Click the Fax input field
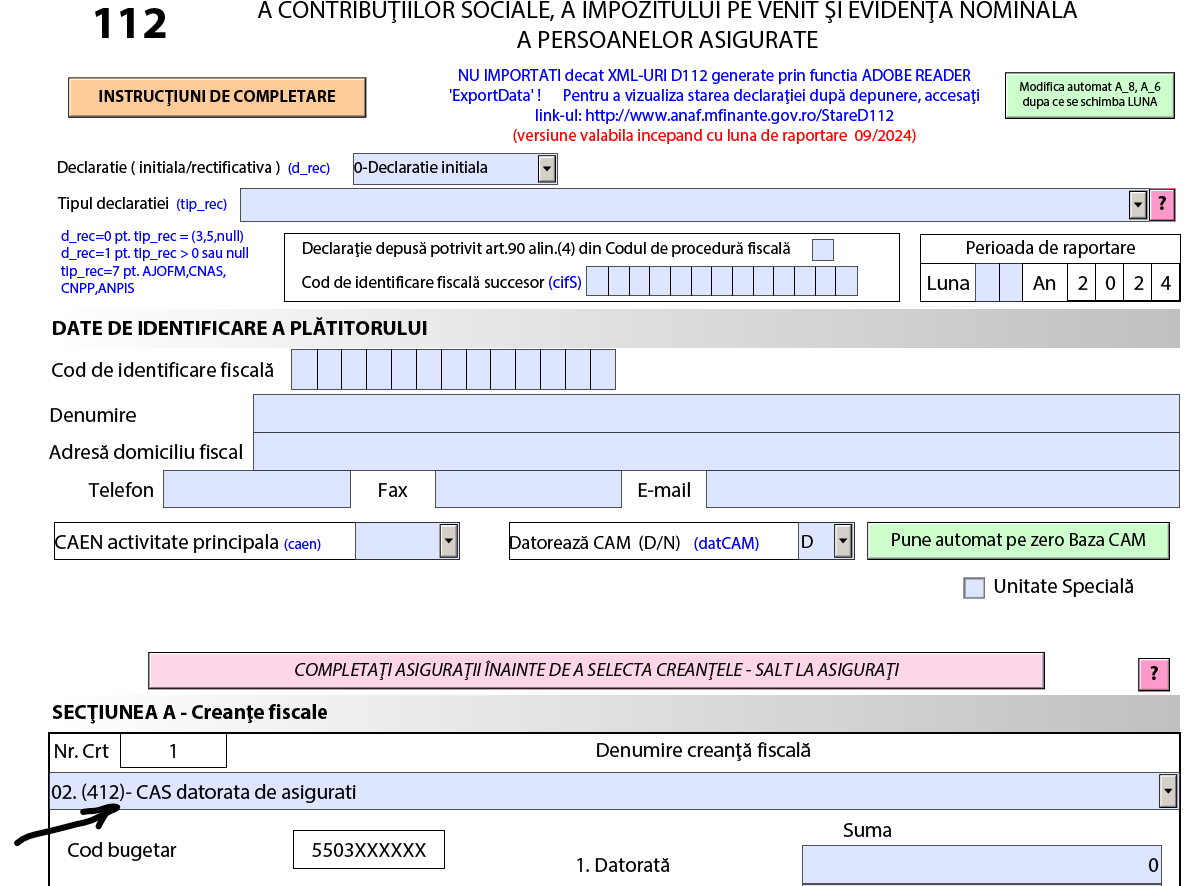This screenshot has height=886, width=1201. tap(529, 489)
